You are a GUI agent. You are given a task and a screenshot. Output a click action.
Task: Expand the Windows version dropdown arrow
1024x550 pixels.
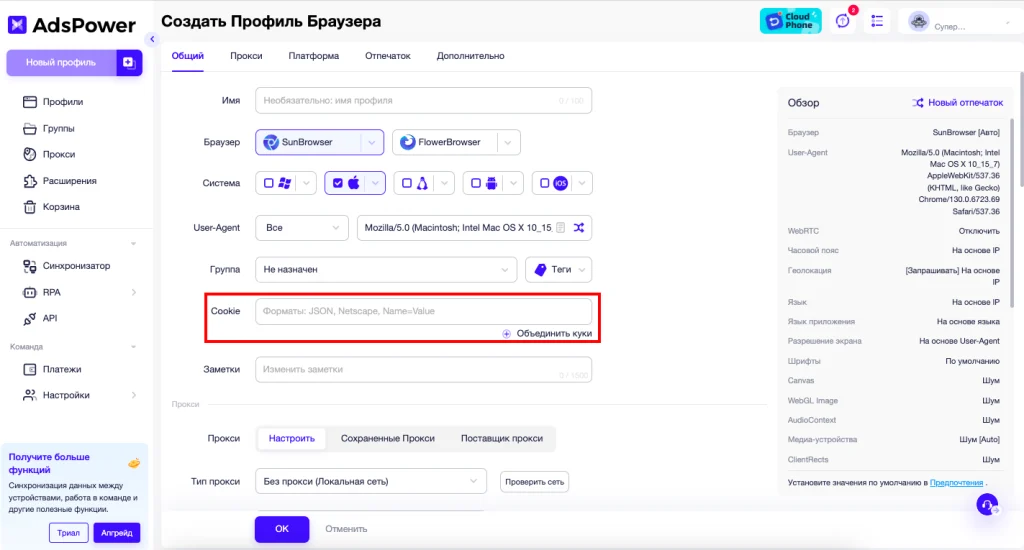306,184
